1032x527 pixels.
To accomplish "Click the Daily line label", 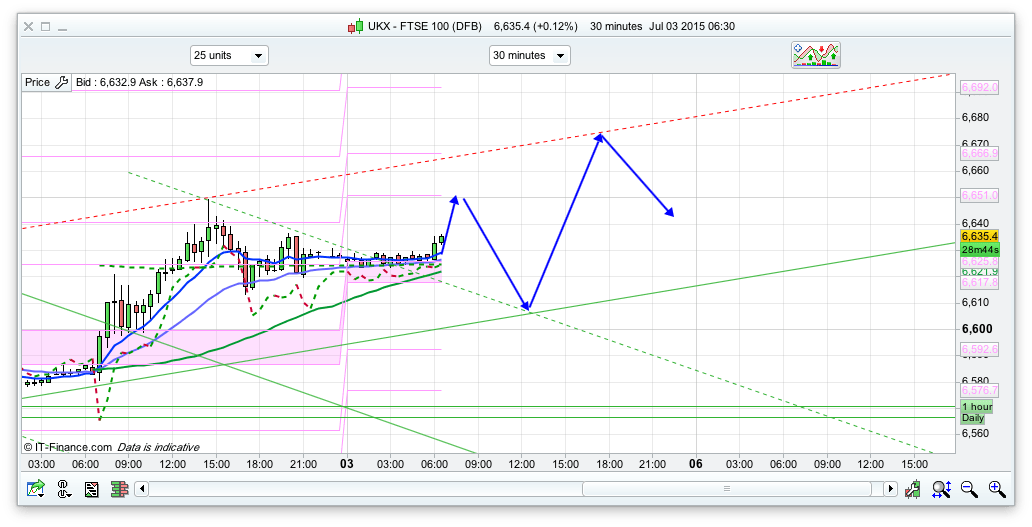I will pos(973,418).
